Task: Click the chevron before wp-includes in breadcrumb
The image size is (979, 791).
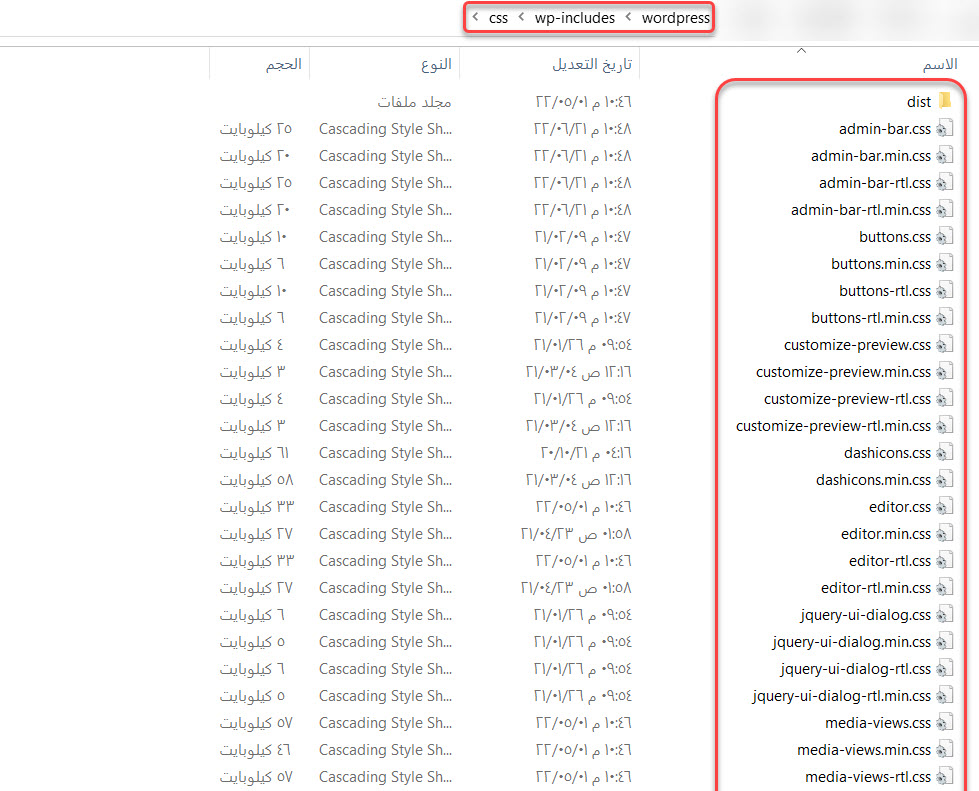Action: tap(522, 18)
